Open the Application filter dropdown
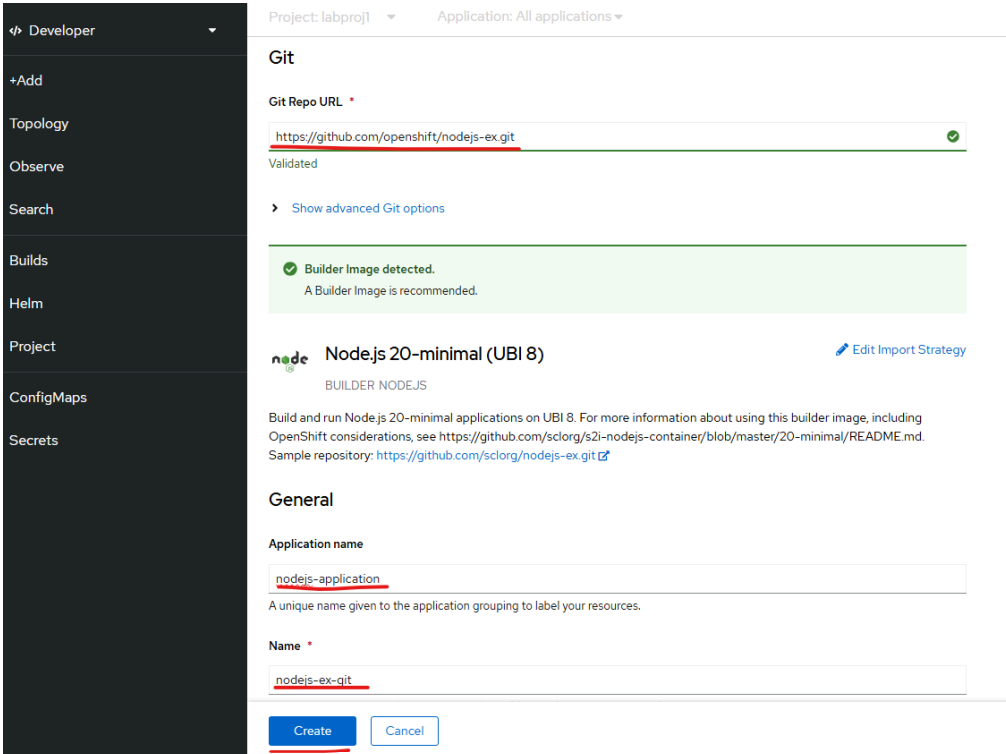Image resolution: width=1006 pixels, height=754 pixels. (530, 17)
